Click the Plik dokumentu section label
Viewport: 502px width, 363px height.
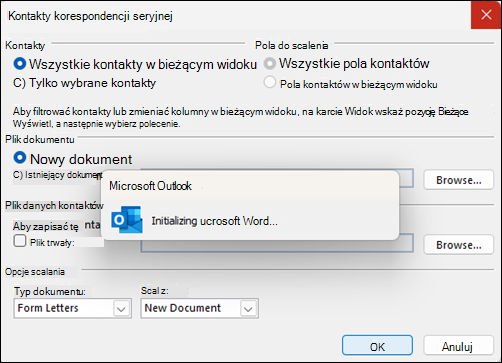click(x=40, y=139)
